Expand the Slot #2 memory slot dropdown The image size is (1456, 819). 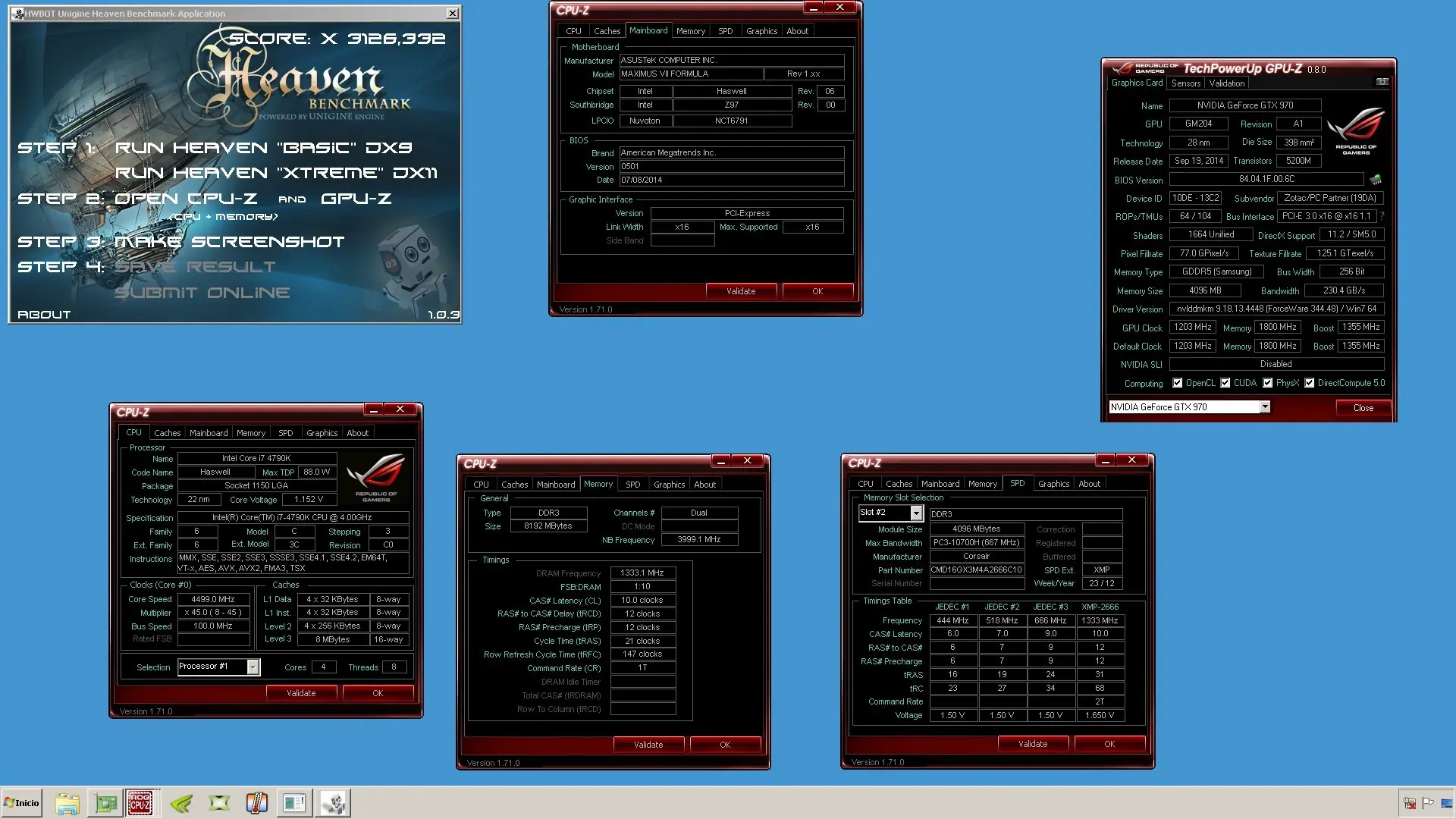(916, 513)
